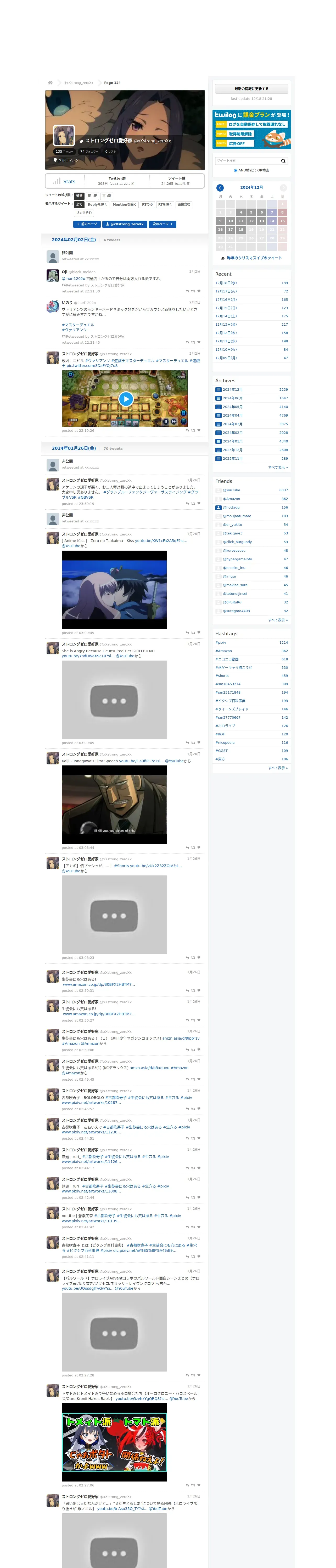The width and height of the screenshot is (336, 1568).
Task: Expand all Archives with すべて表示
Action: [x=278, y=468]
